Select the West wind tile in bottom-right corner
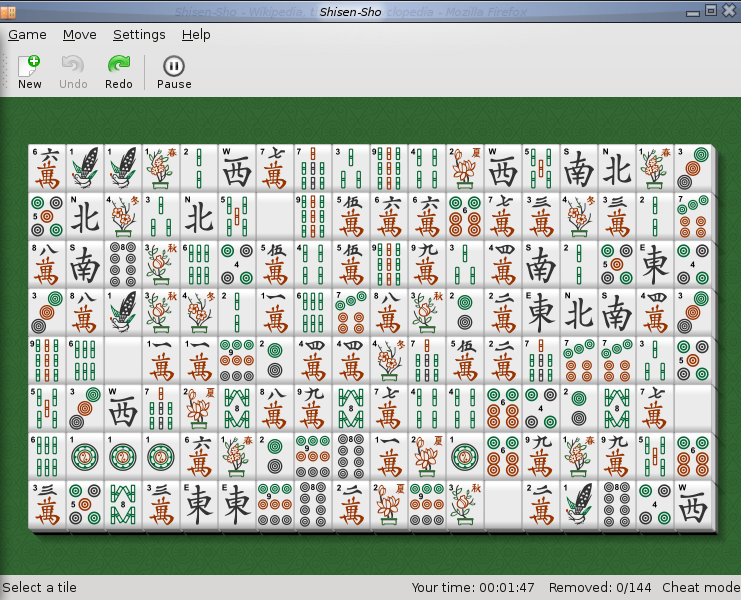 (x=692, y=505)
